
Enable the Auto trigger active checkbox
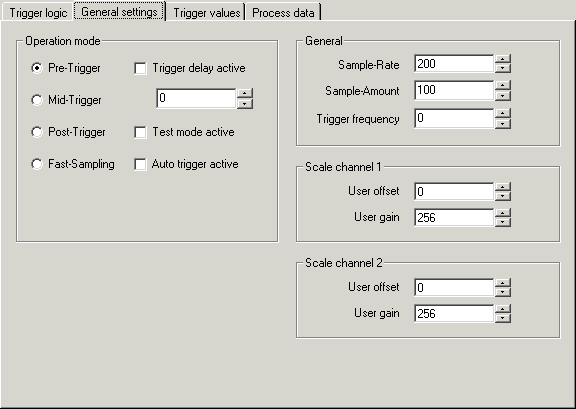tap(140, 164)
